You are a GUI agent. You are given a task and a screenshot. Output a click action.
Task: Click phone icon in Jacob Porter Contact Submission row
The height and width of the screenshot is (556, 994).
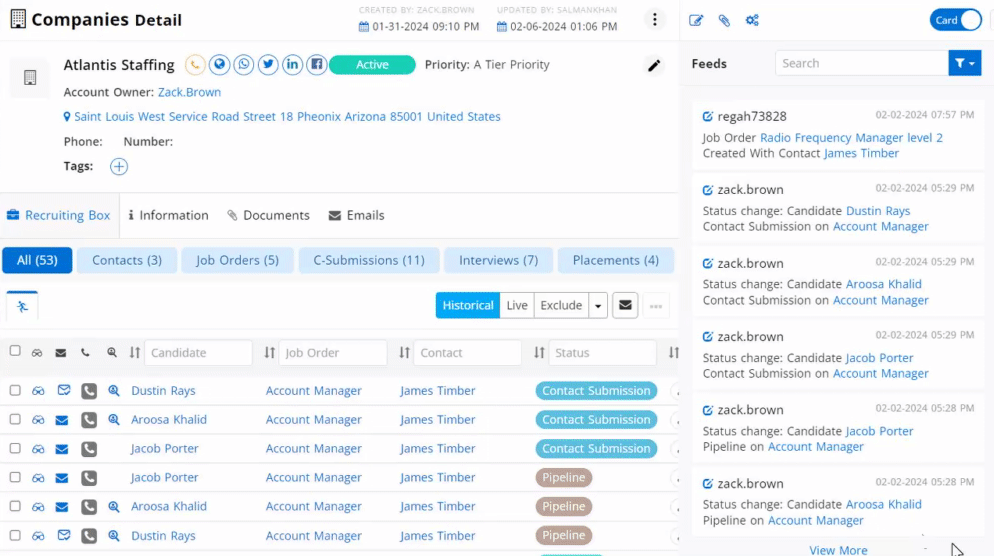(x=89, y=449)
